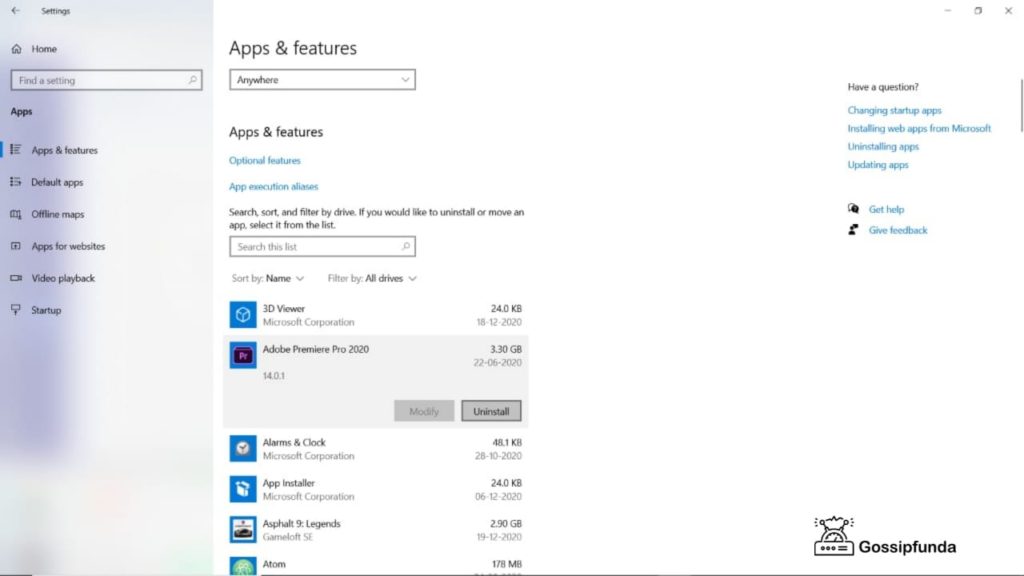Click the Adobe Premiere Pro 2020 name
Viewport: 1024px width, 576px height.
point(315,349)
